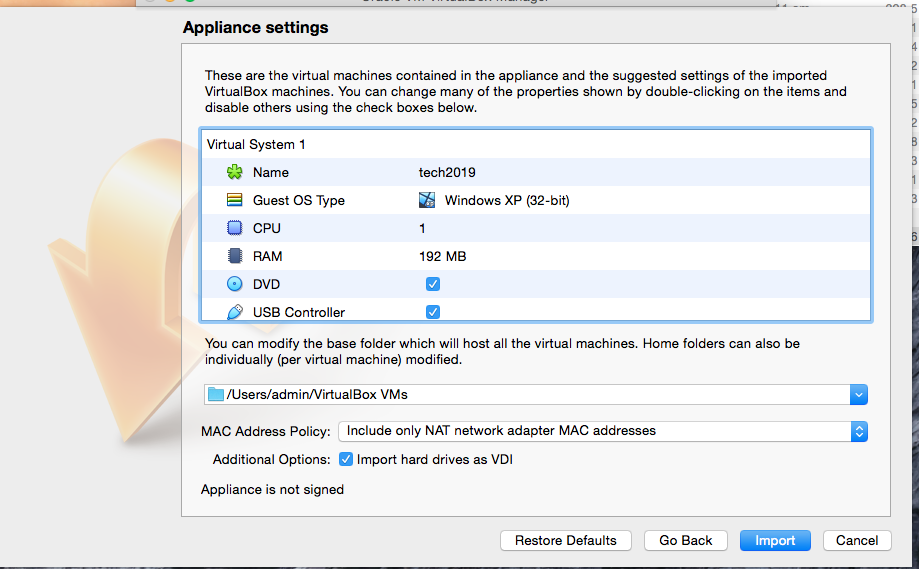This screenshot has width=919, height=569.
Task: Click the Cancel button
Action: coord(857,540)
